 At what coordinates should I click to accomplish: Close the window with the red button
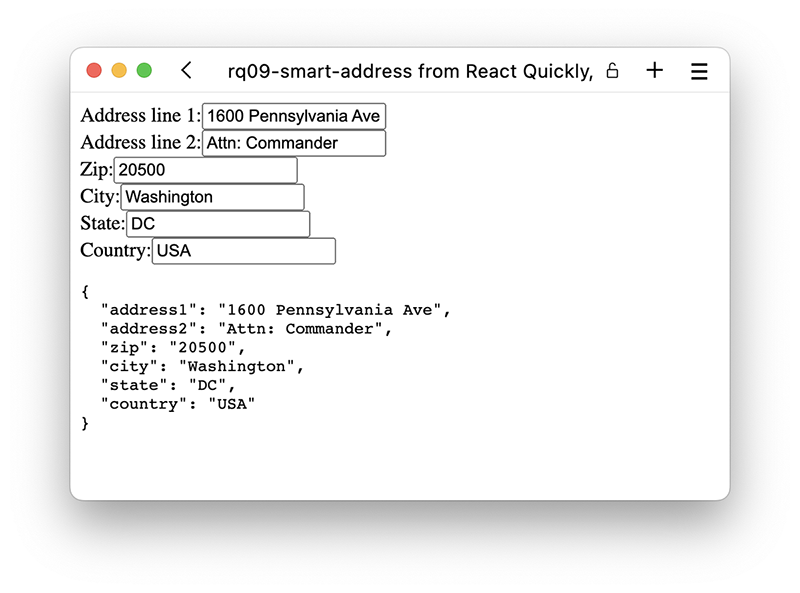94,70
